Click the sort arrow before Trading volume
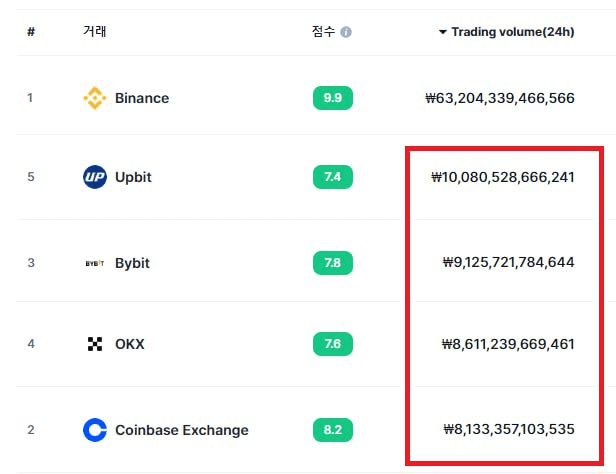 pos(443,32)
